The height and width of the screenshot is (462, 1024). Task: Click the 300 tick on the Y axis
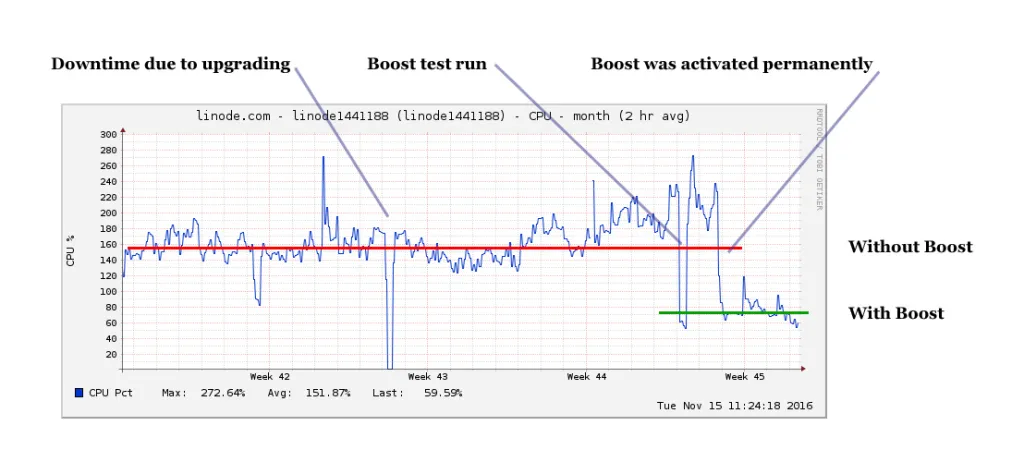(x=107, y=135)
